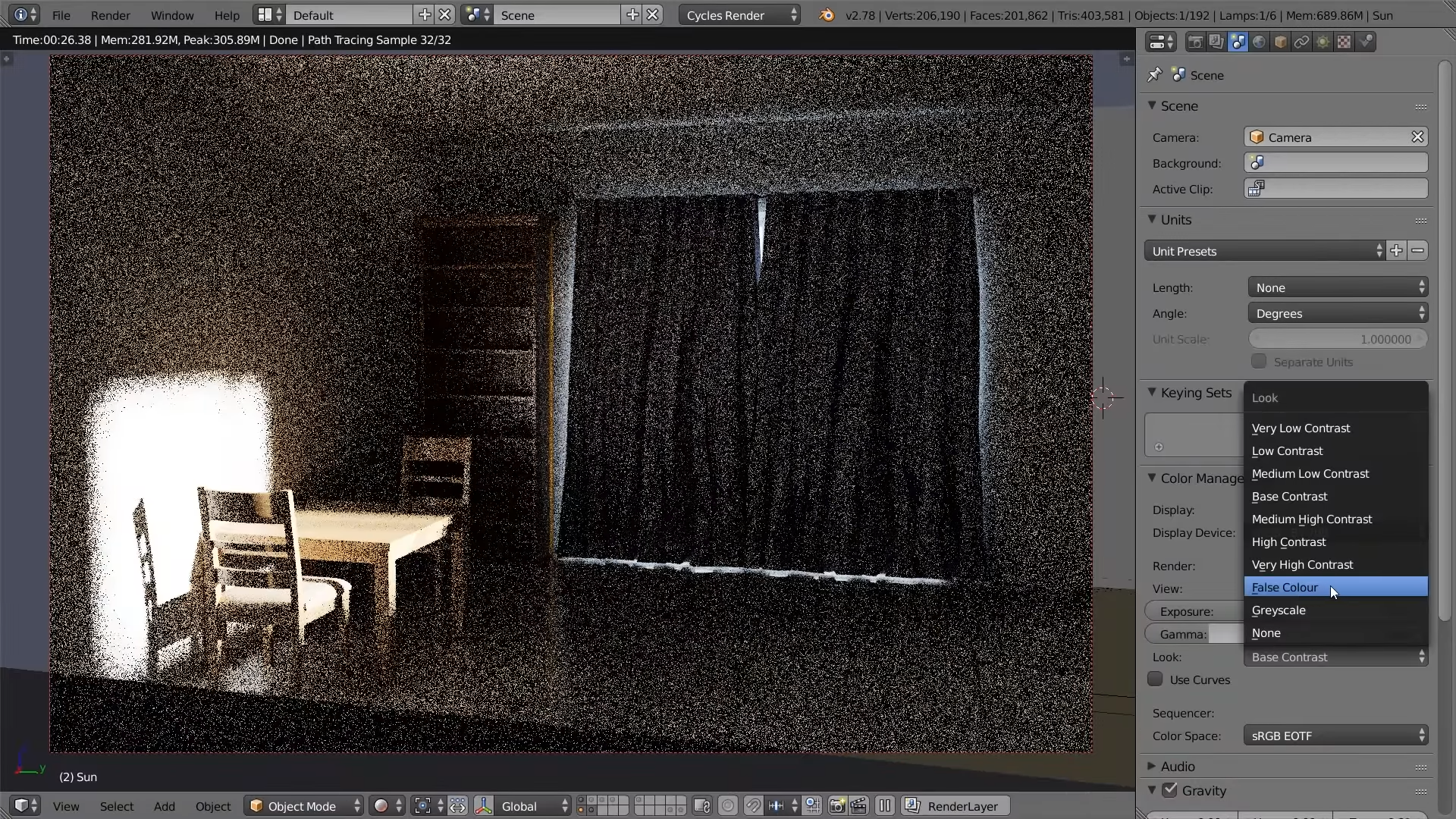The height and width of the screenshot is (819, 1456).
Task: Click the OpenGL render animation clapper icon
Action: click(859, 806)
